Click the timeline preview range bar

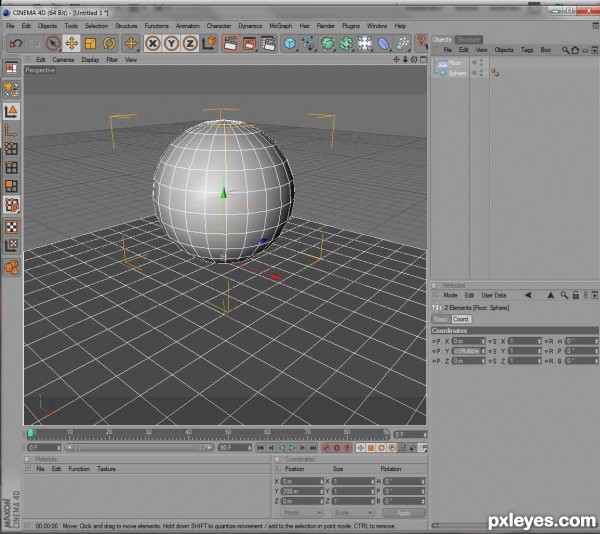coord(139,448)
